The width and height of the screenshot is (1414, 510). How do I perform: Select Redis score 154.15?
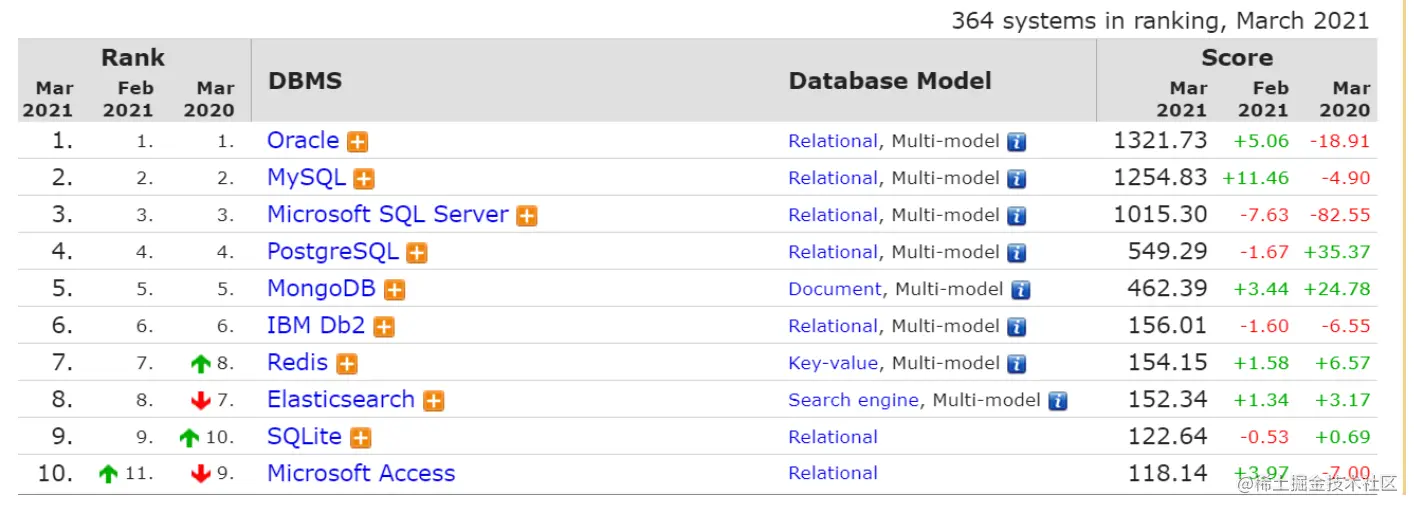[1168, 363]
